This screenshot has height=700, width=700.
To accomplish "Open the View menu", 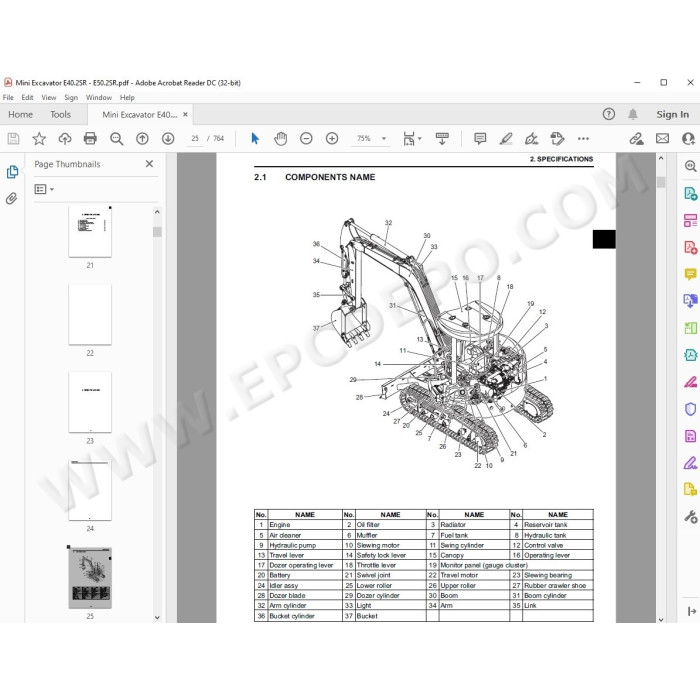I will (49, 97).
